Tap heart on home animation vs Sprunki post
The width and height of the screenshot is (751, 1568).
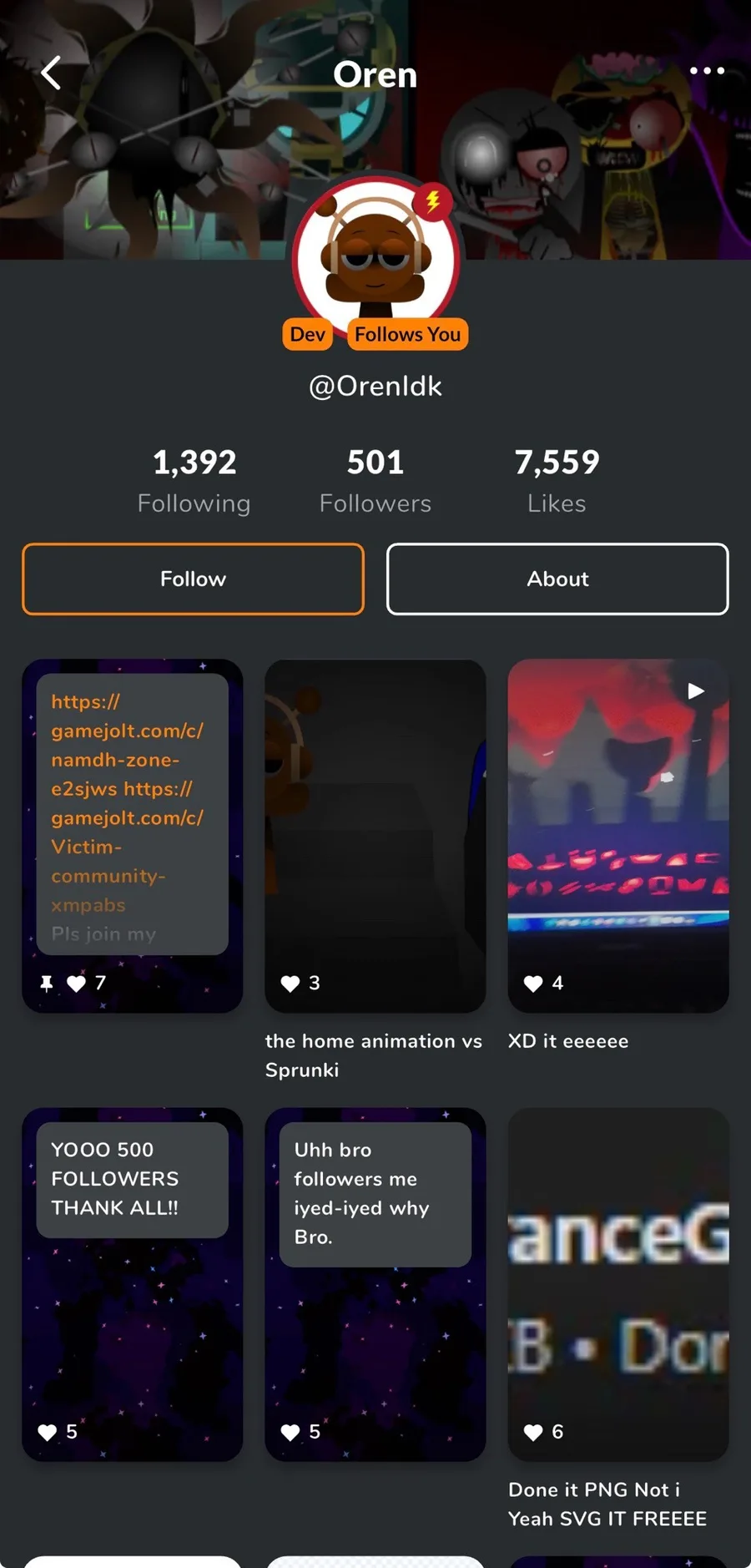[x=290, y=984]
